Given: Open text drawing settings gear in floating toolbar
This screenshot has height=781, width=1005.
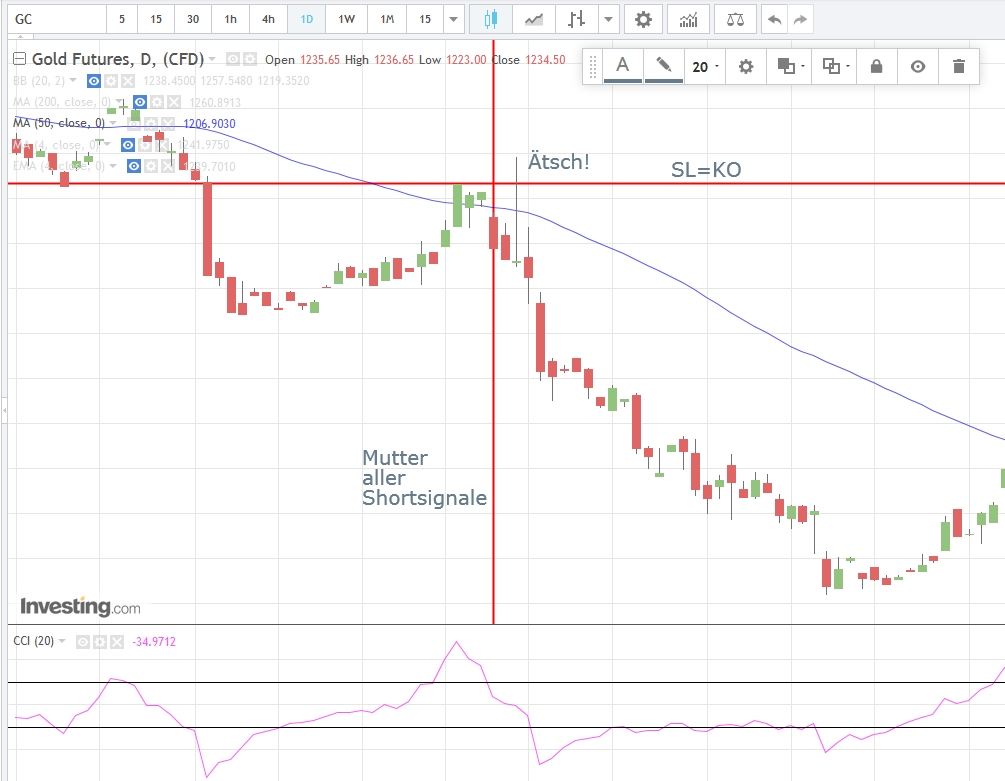Looking at the screenshot, I should point(745,67).
